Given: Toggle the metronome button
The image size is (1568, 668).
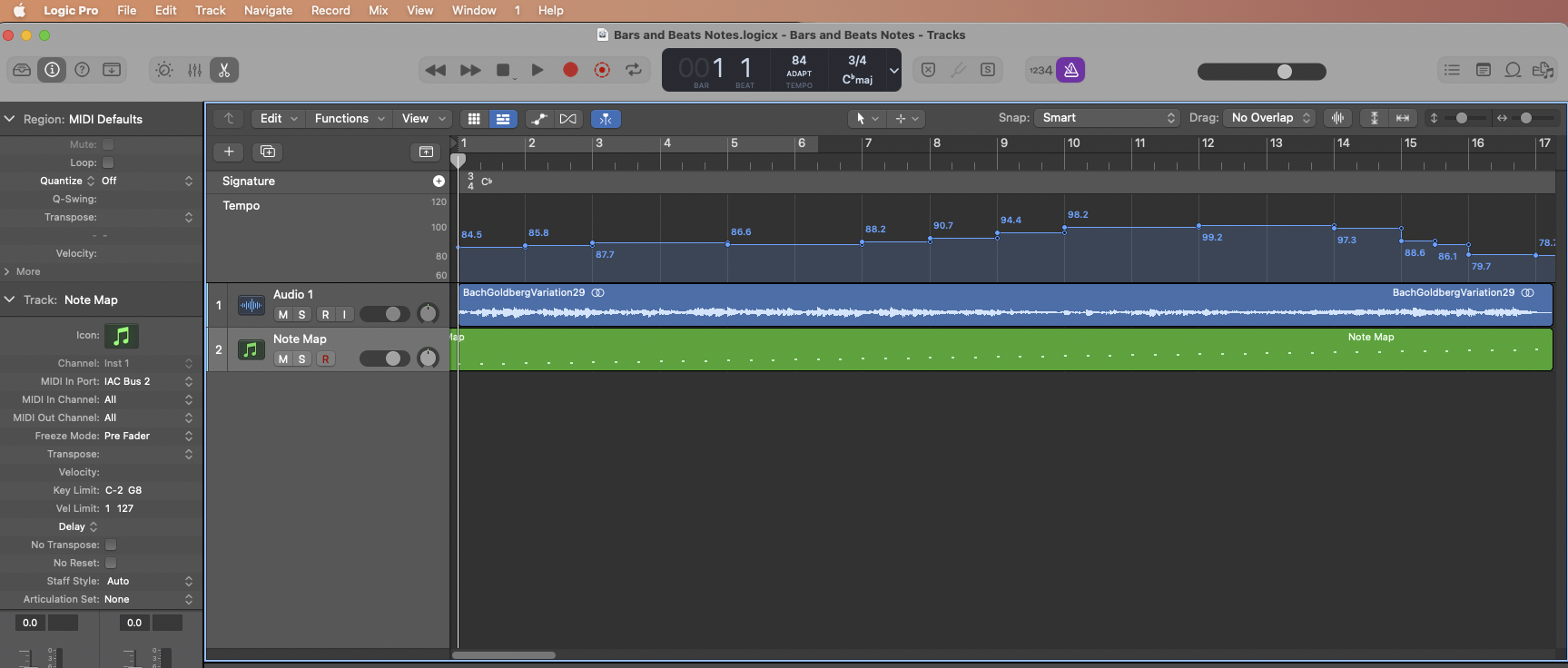Looking at the screenshot, I should tap(1071, 70).
